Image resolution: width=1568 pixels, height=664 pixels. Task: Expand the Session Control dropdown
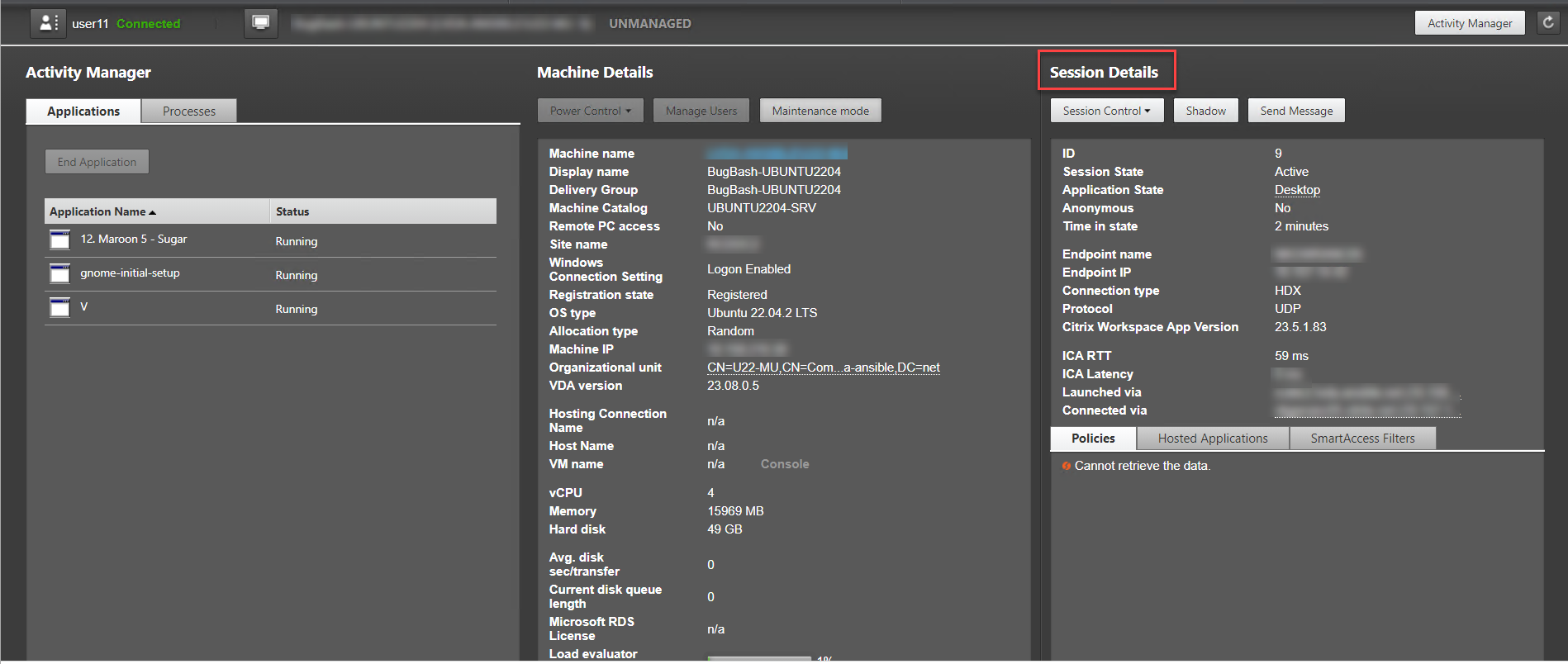(1106, 111)
